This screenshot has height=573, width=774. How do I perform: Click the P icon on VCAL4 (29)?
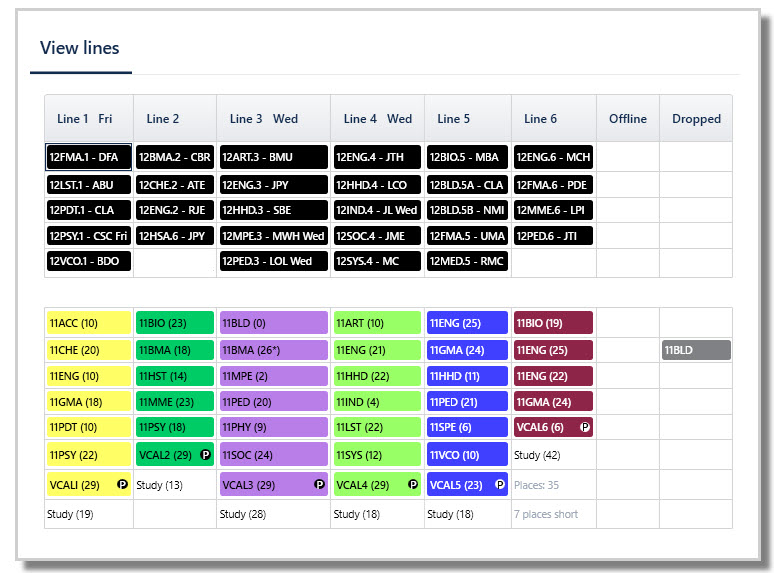413,484
